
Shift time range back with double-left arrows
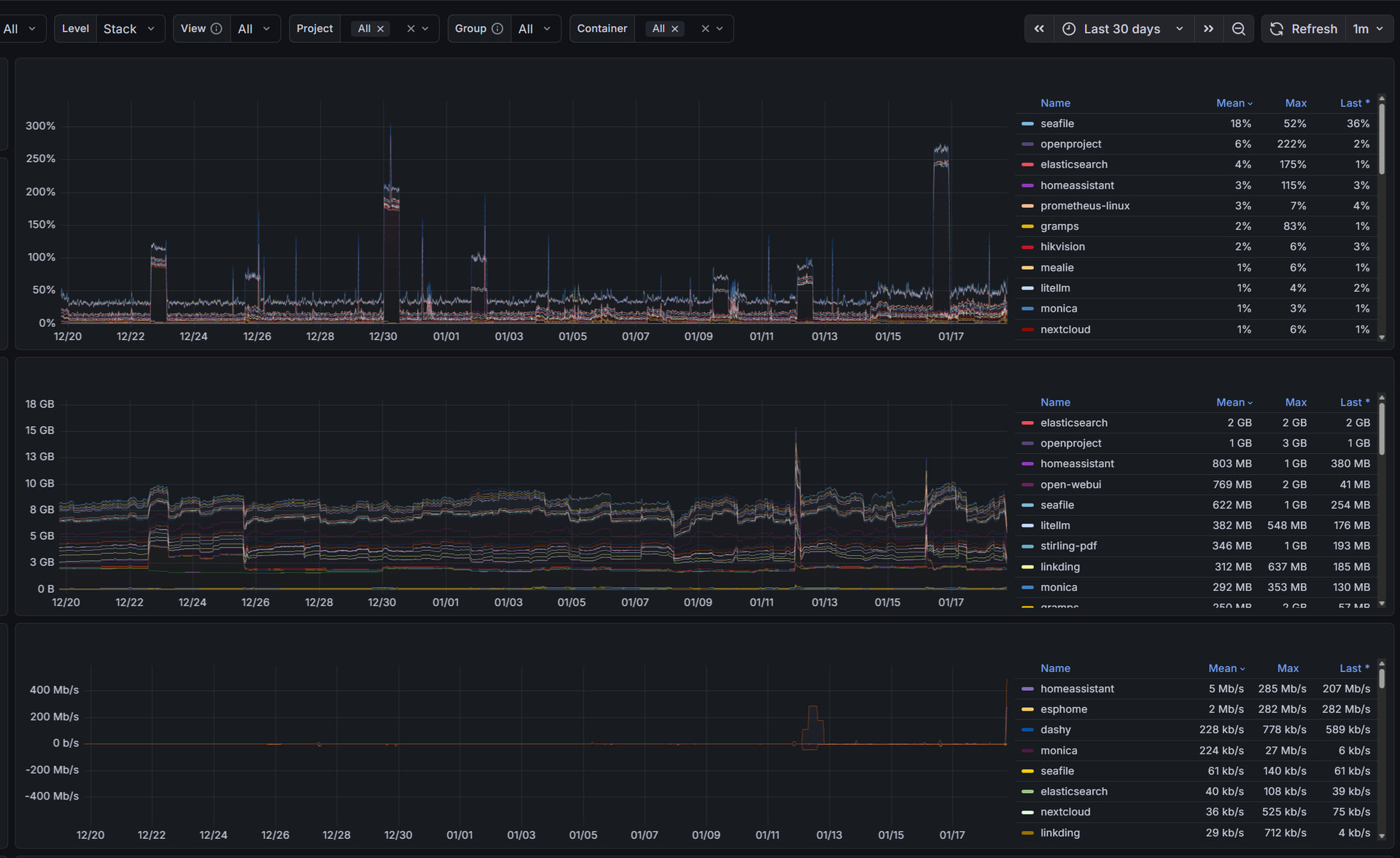(x=1038, y=28)
